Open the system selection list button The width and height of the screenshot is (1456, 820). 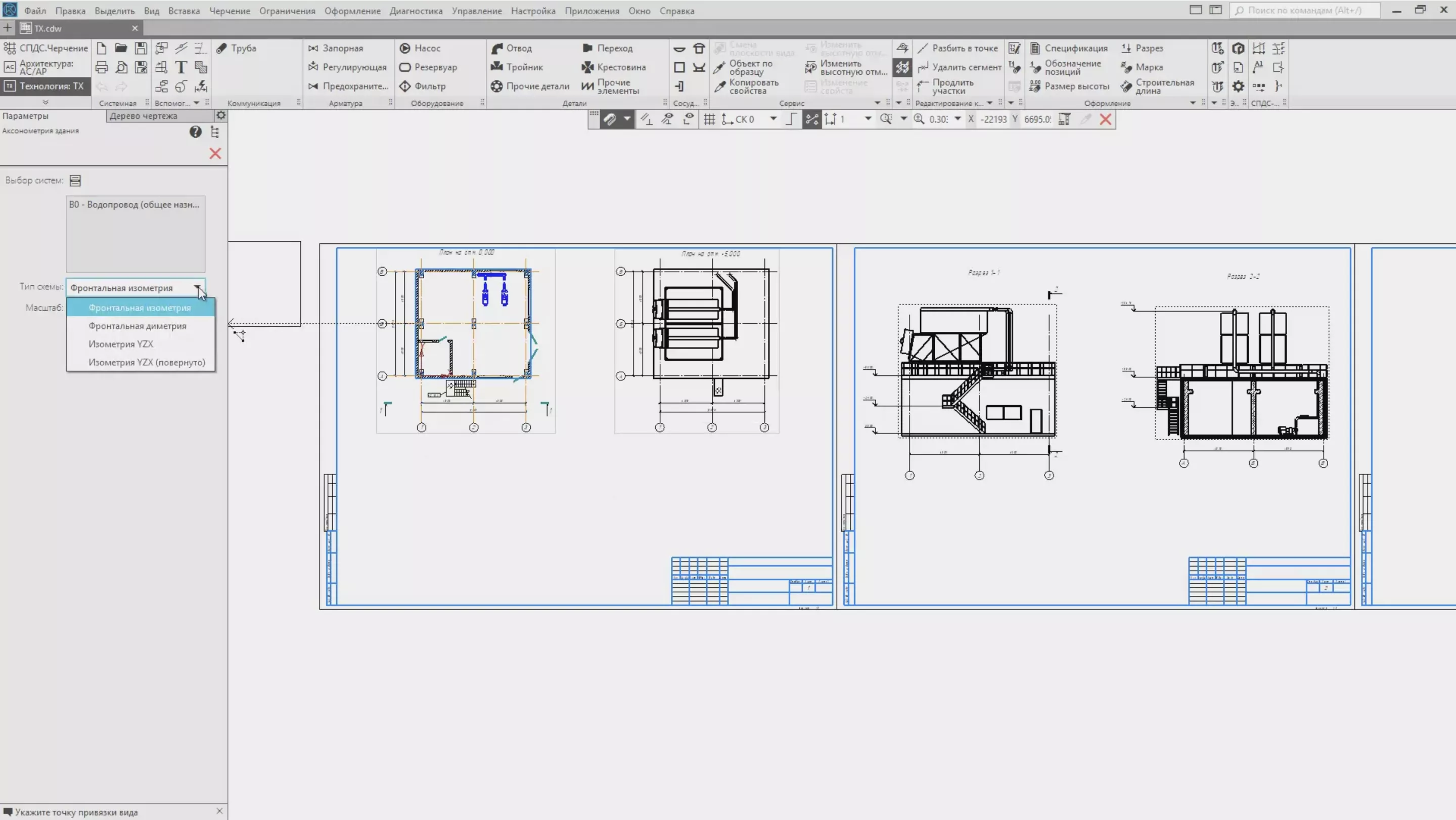pos(75,181)
